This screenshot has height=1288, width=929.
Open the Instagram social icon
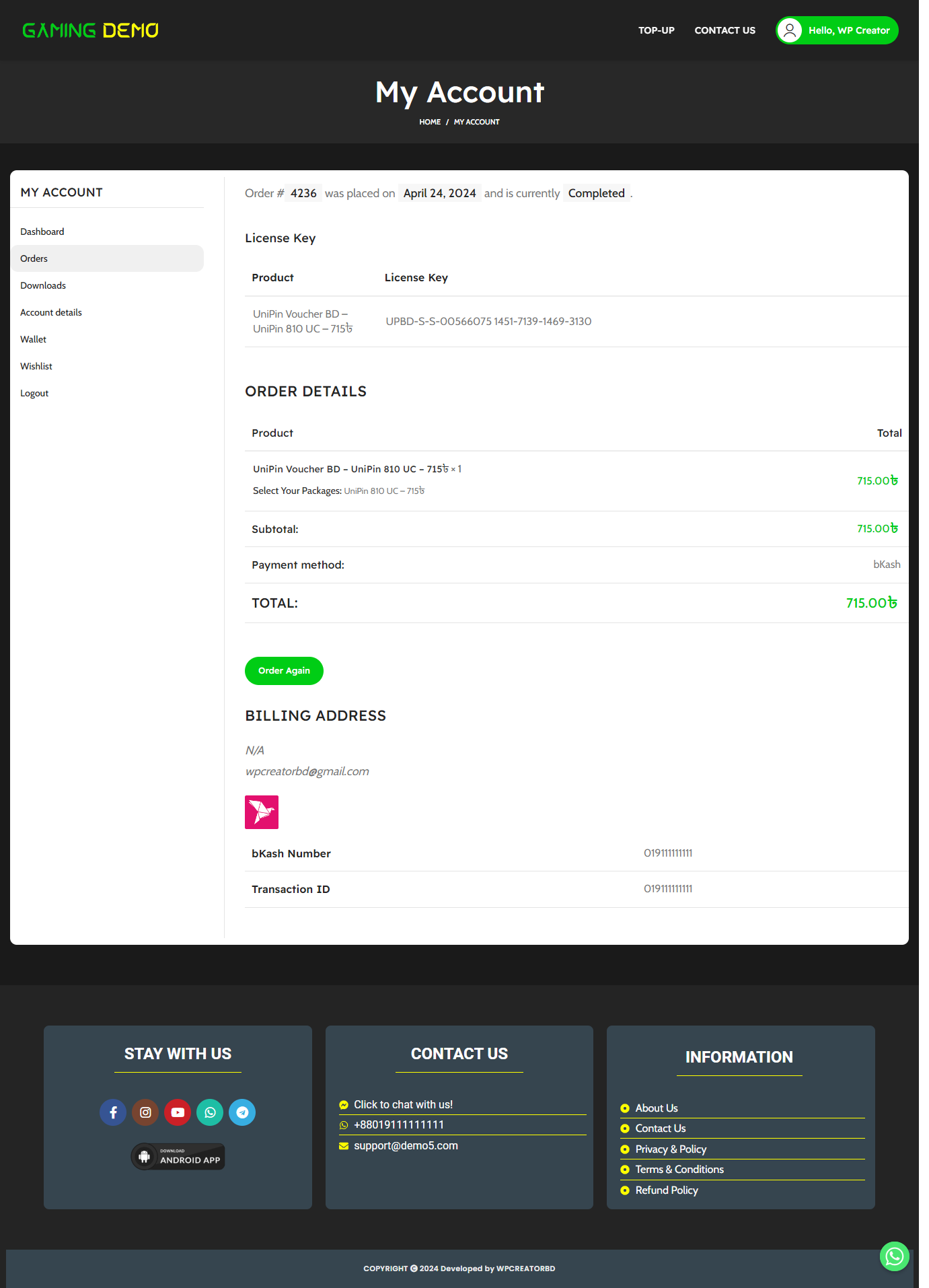[x=145, y=1112]
